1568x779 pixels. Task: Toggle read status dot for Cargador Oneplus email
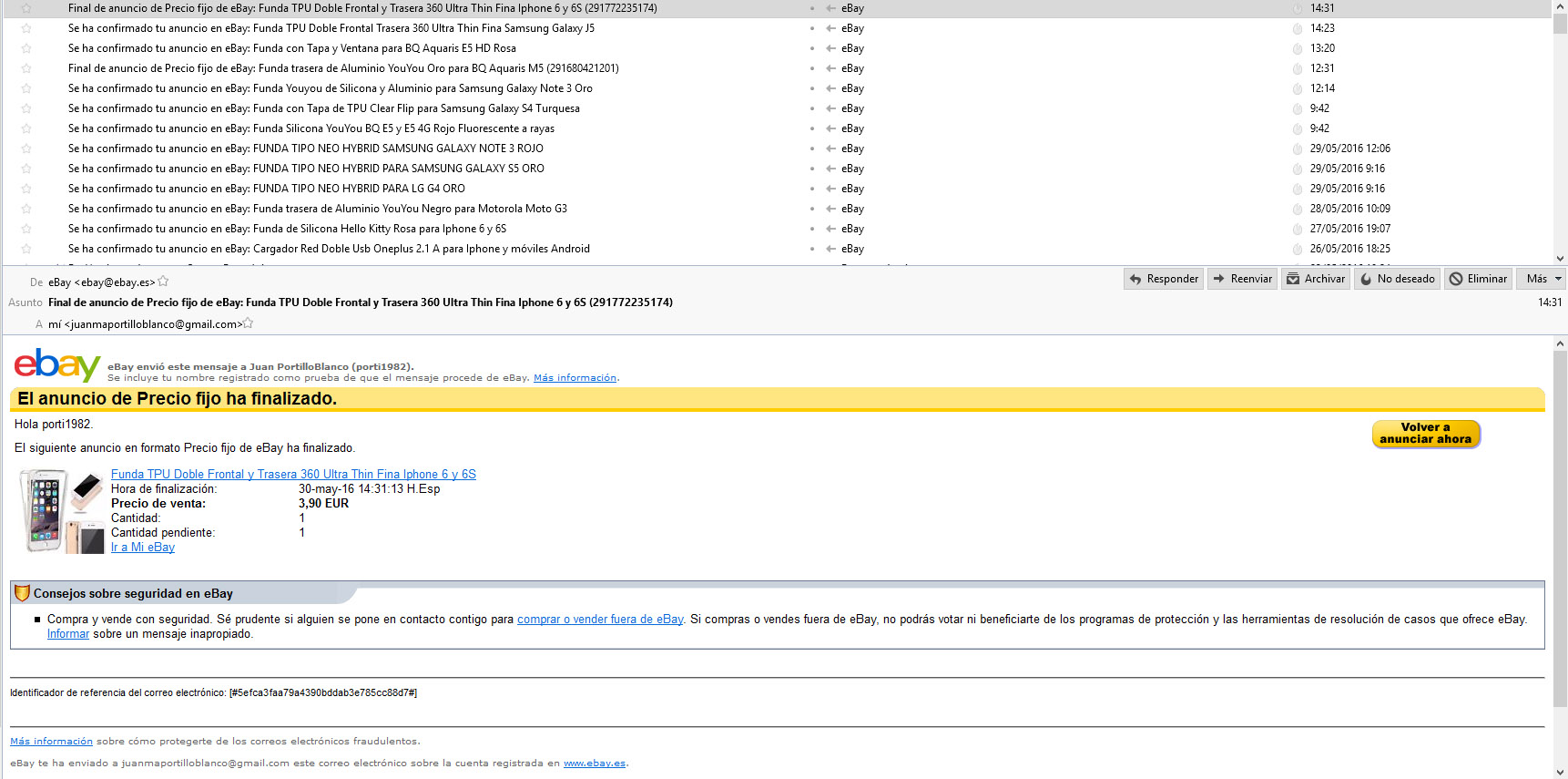811,249
